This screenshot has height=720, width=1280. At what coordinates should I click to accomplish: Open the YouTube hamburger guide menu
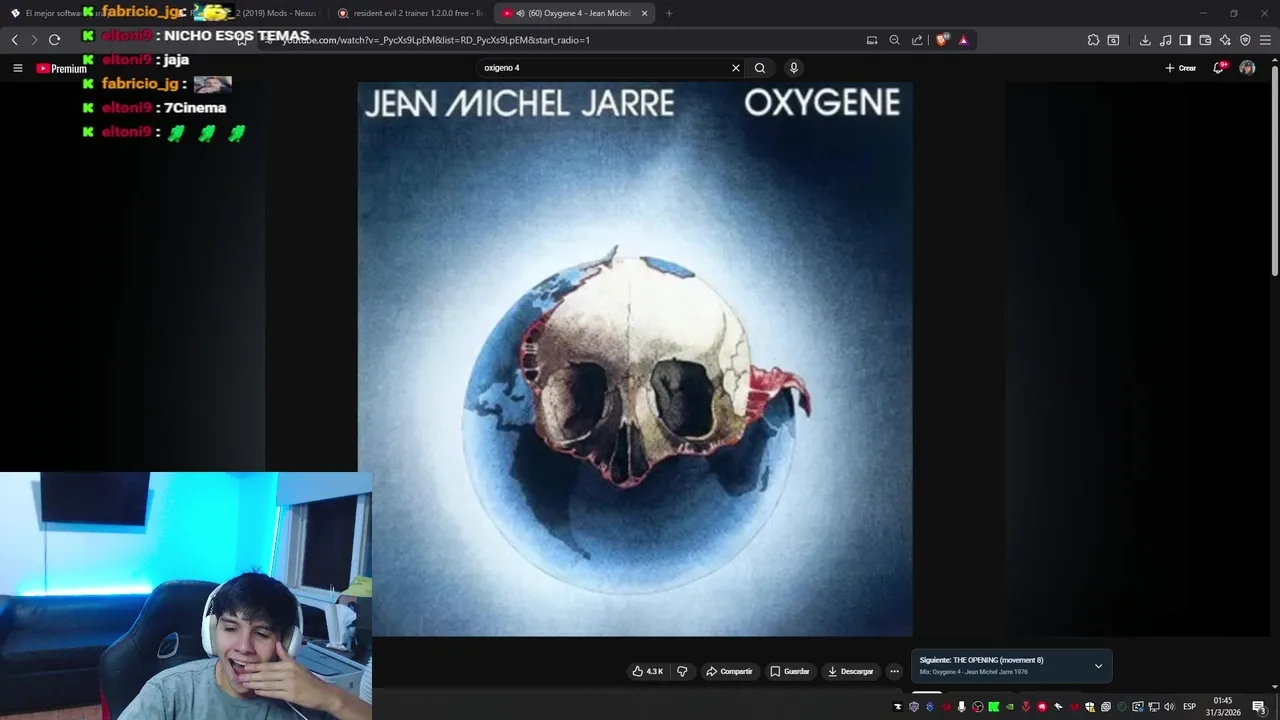click(17, 68)
